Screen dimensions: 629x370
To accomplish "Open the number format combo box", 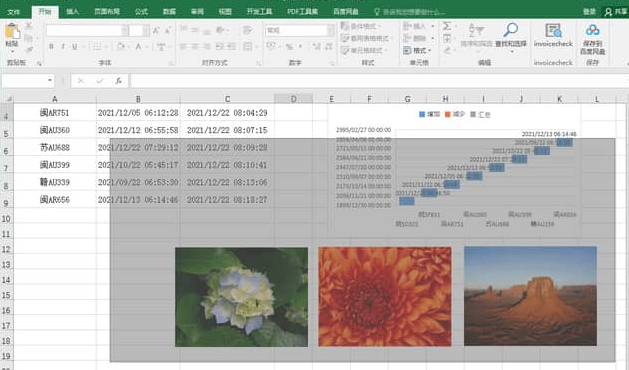I will pyautogui.click(x=299, y=30).
